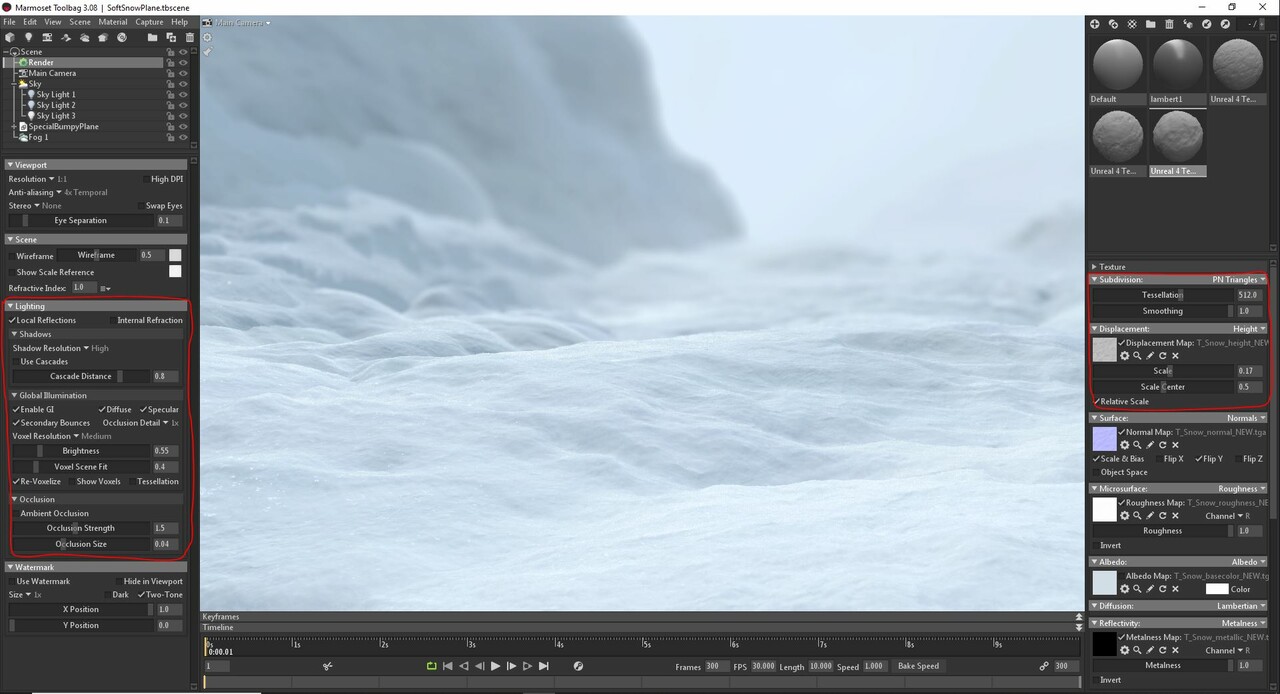The height and width of the screenshot is (694, 1280).
Task: Toggle Flip Y for normal map
Action: [1199, 458]
